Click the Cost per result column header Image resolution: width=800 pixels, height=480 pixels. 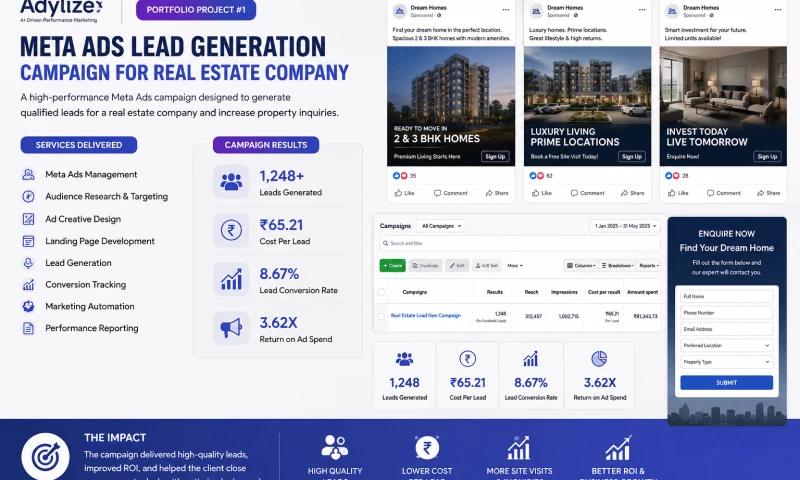coord(604,292)
